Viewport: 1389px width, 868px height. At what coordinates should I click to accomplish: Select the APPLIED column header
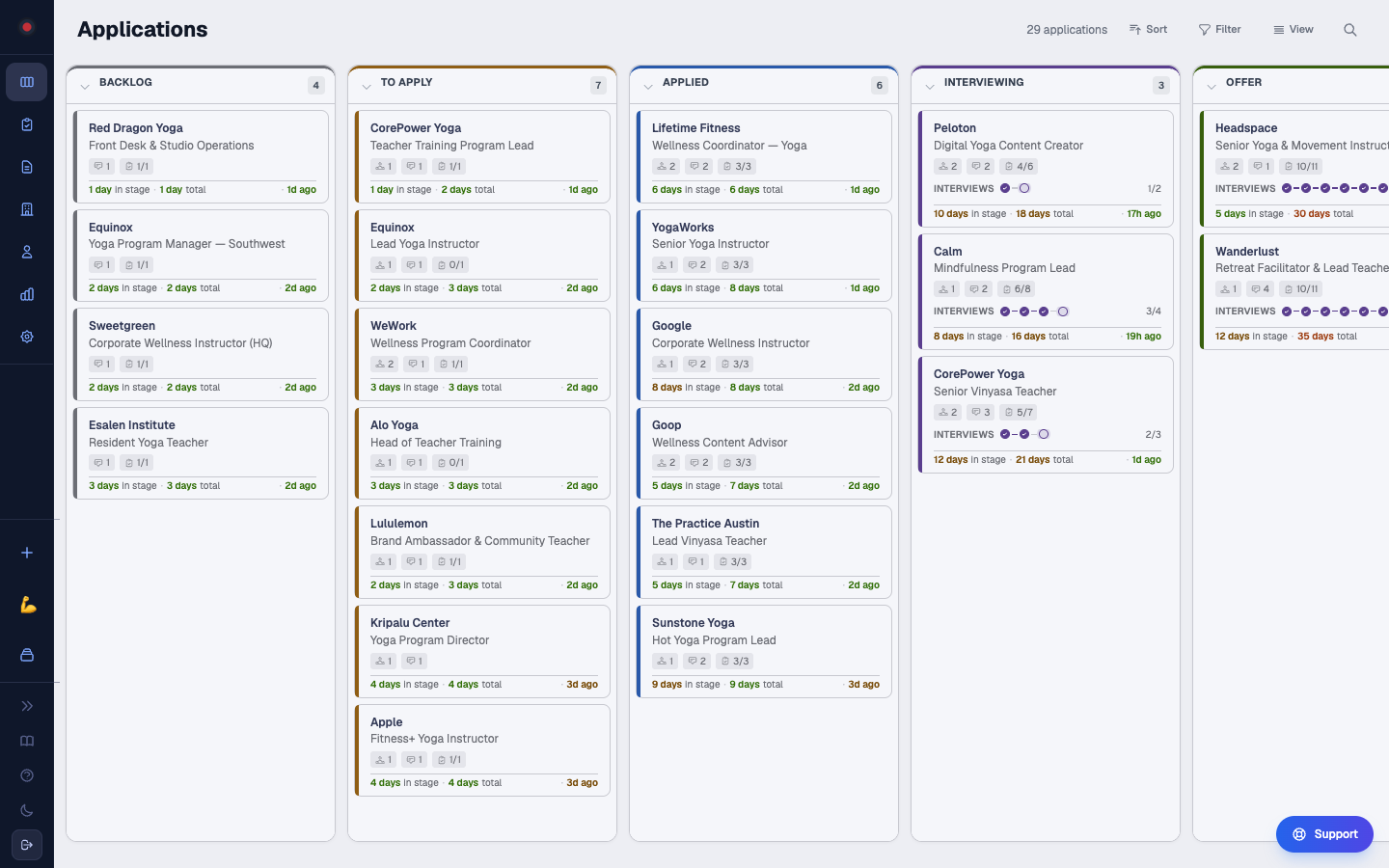[686, 82]
